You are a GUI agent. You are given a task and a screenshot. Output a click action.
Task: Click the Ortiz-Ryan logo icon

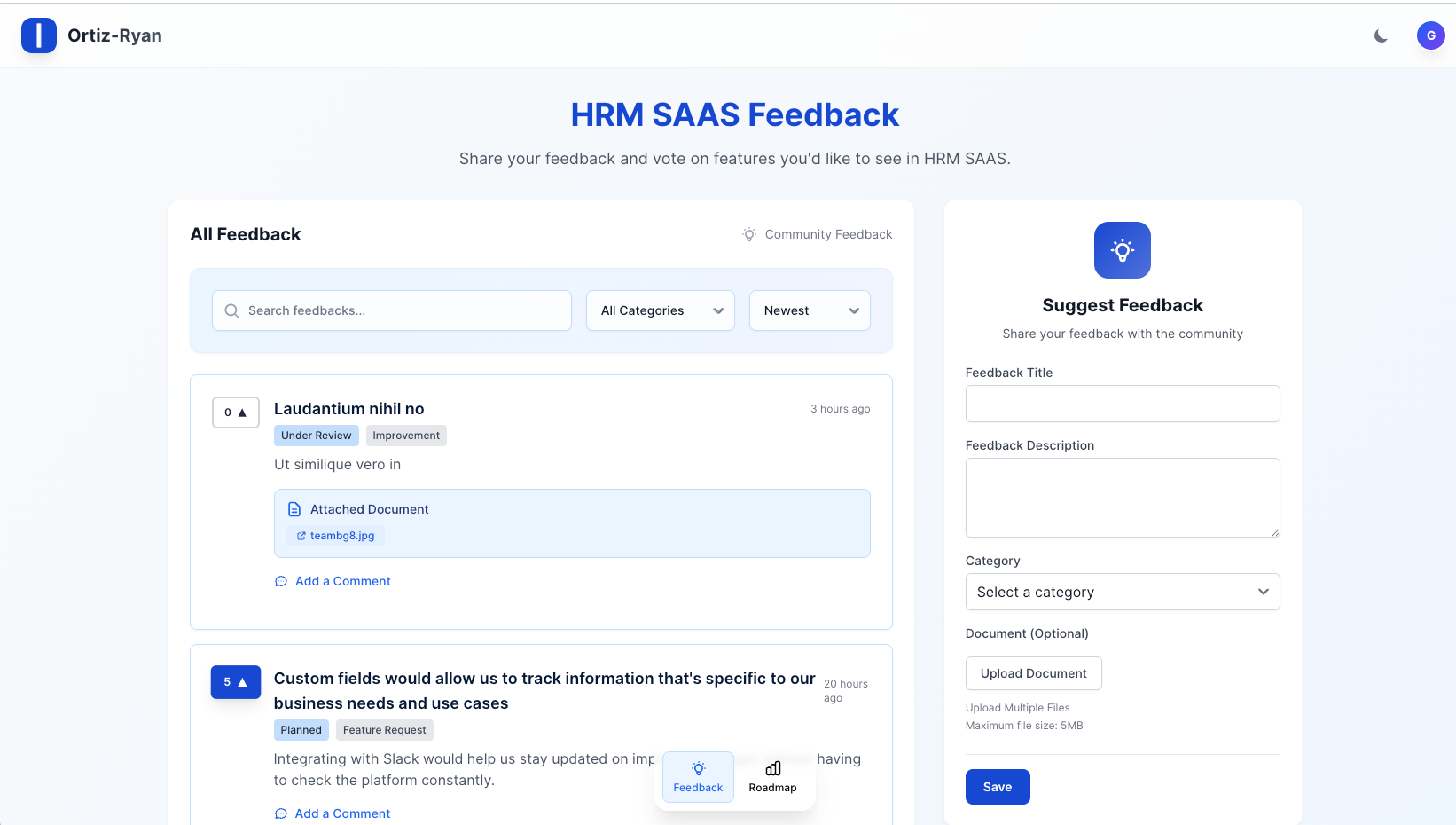coord(39,35)
